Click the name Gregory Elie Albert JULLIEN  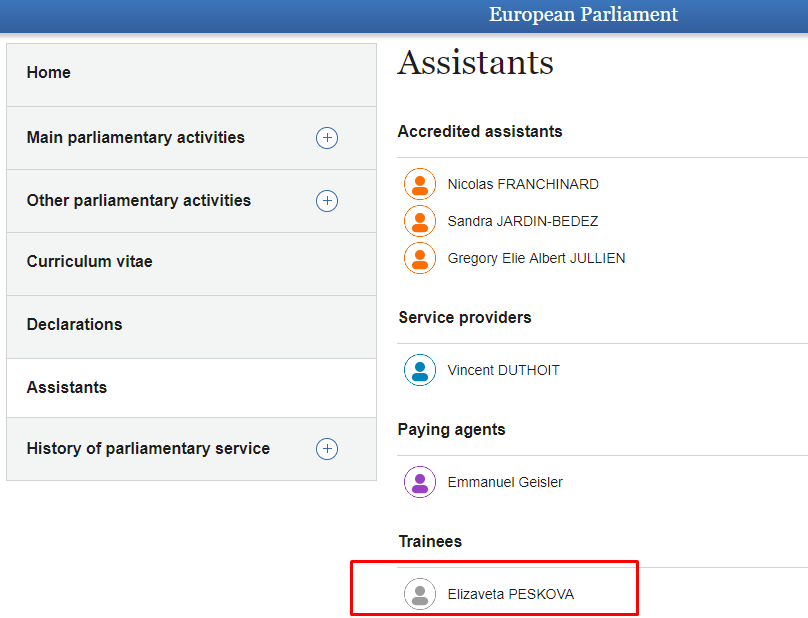point(536,258)
